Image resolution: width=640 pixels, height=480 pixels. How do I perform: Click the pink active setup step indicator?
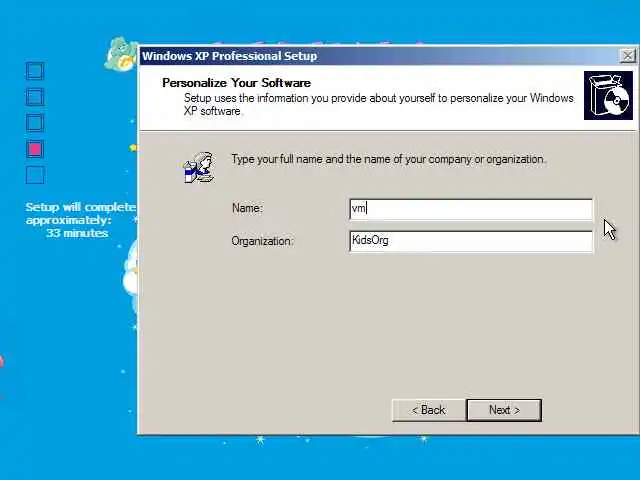[x=35, y=149]
